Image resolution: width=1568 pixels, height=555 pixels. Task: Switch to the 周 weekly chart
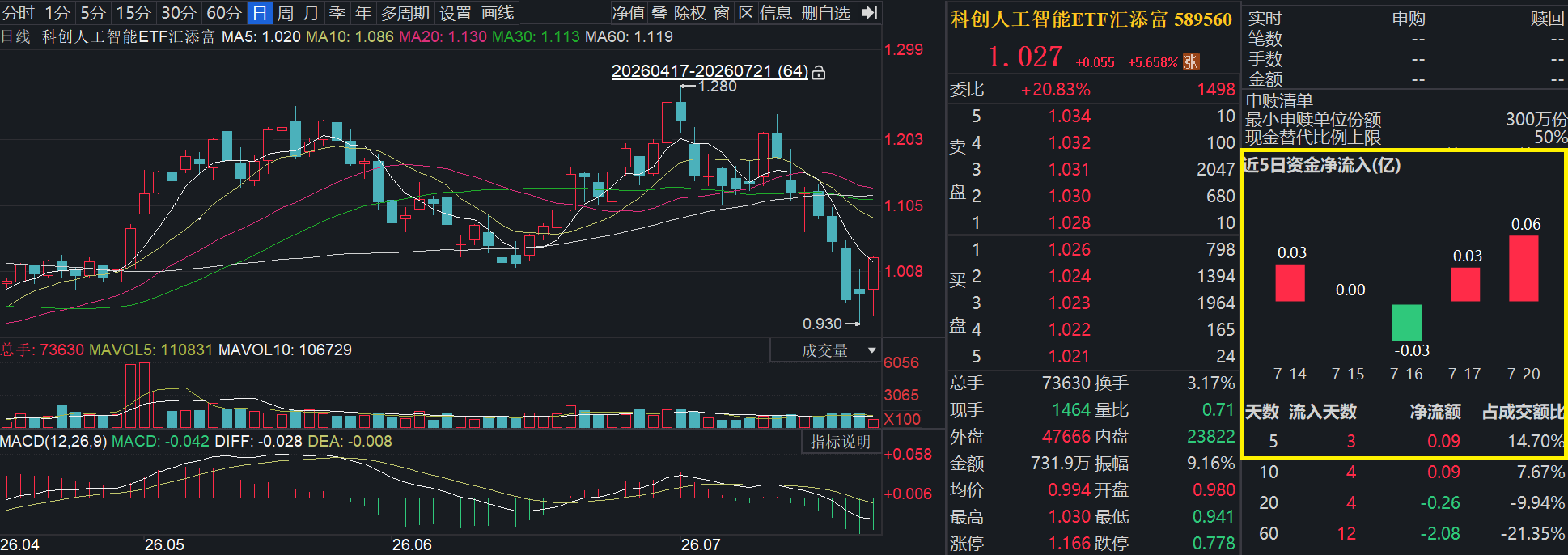coord(286,13)
